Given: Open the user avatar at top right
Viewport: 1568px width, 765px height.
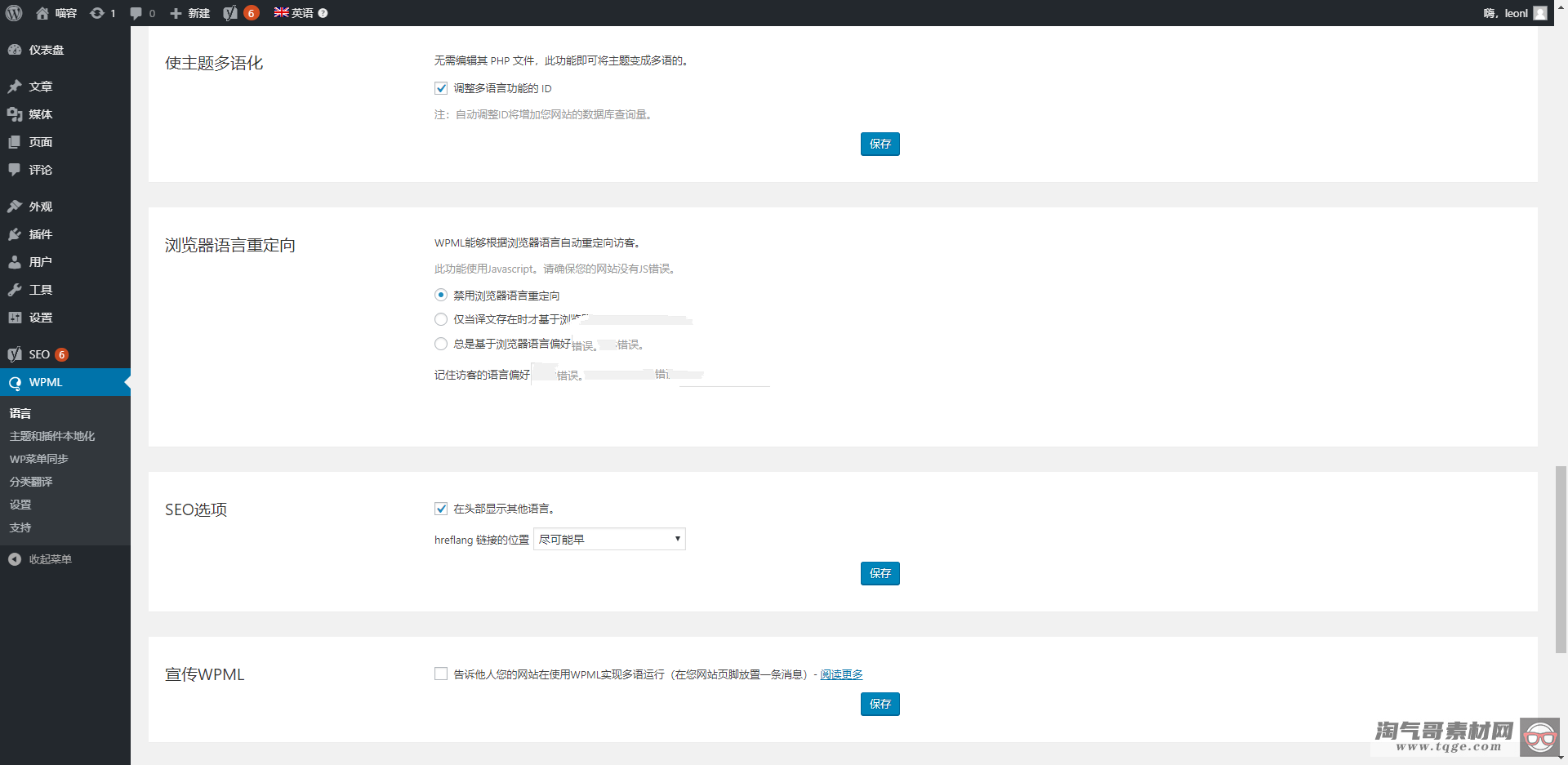Looking at the screenshot, I should point(1540,13).
